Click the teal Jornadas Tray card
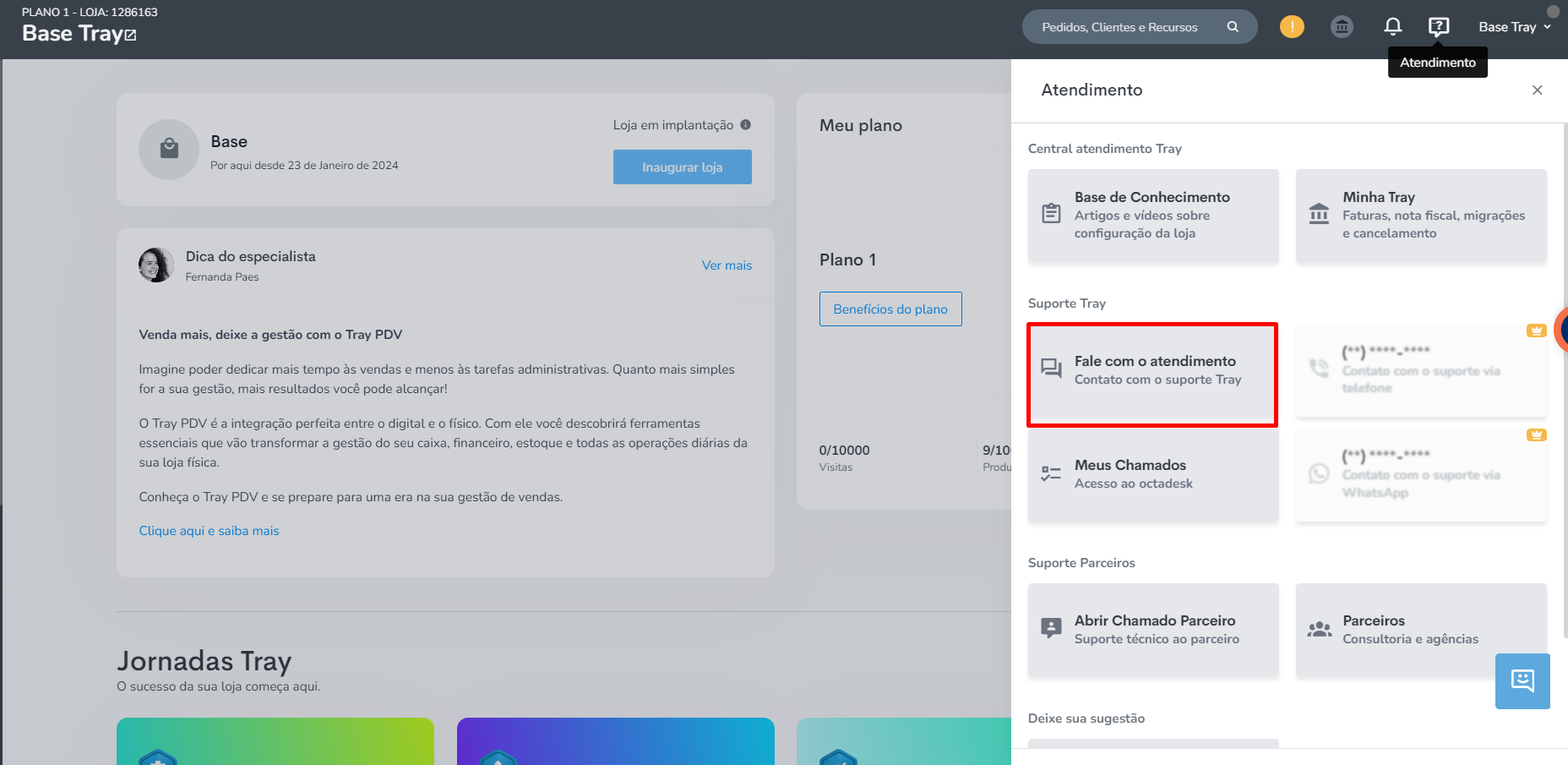This screenshot has height=765, width=1568. [x=904, y=741]
